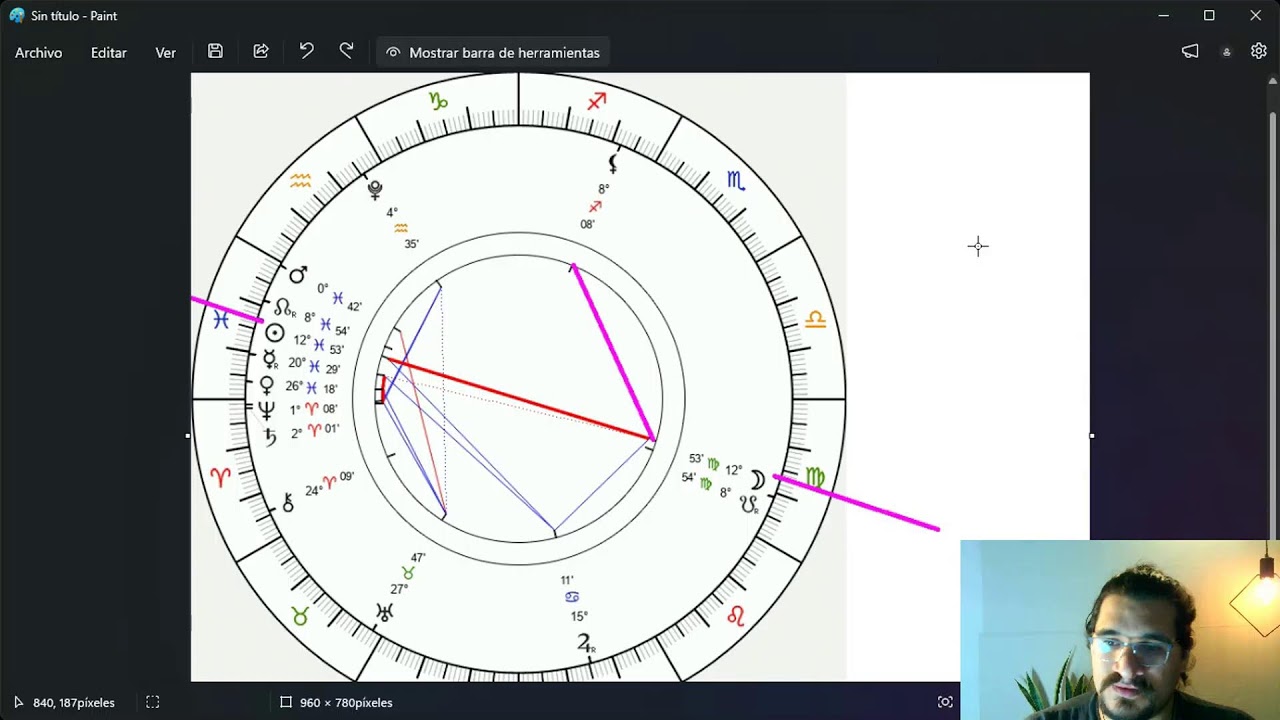Click the '840, 187píxeles' cursor position text
Viewport: 1280px width, 720px height.
[74, 703]
